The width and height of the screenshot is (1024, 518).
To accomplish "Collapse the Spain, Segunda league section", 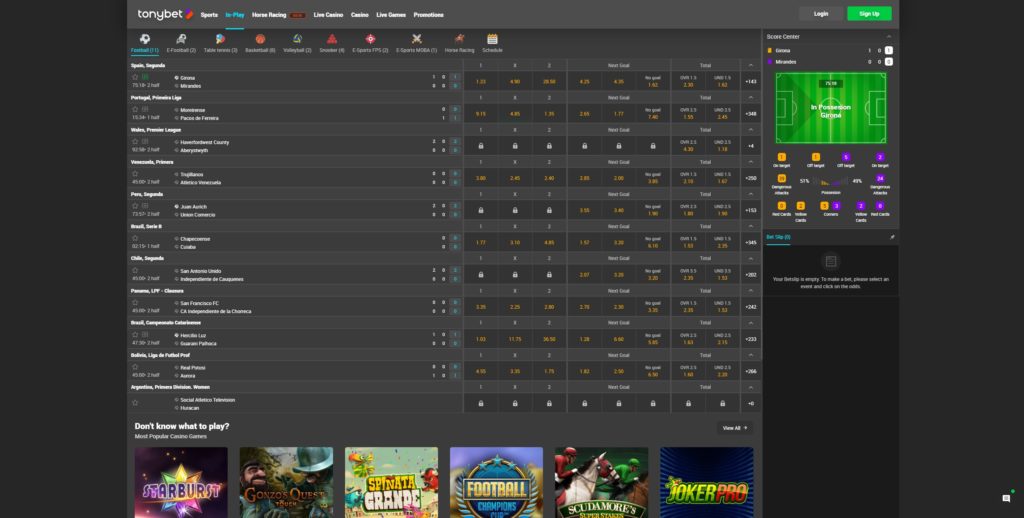I will coord(750,65).
